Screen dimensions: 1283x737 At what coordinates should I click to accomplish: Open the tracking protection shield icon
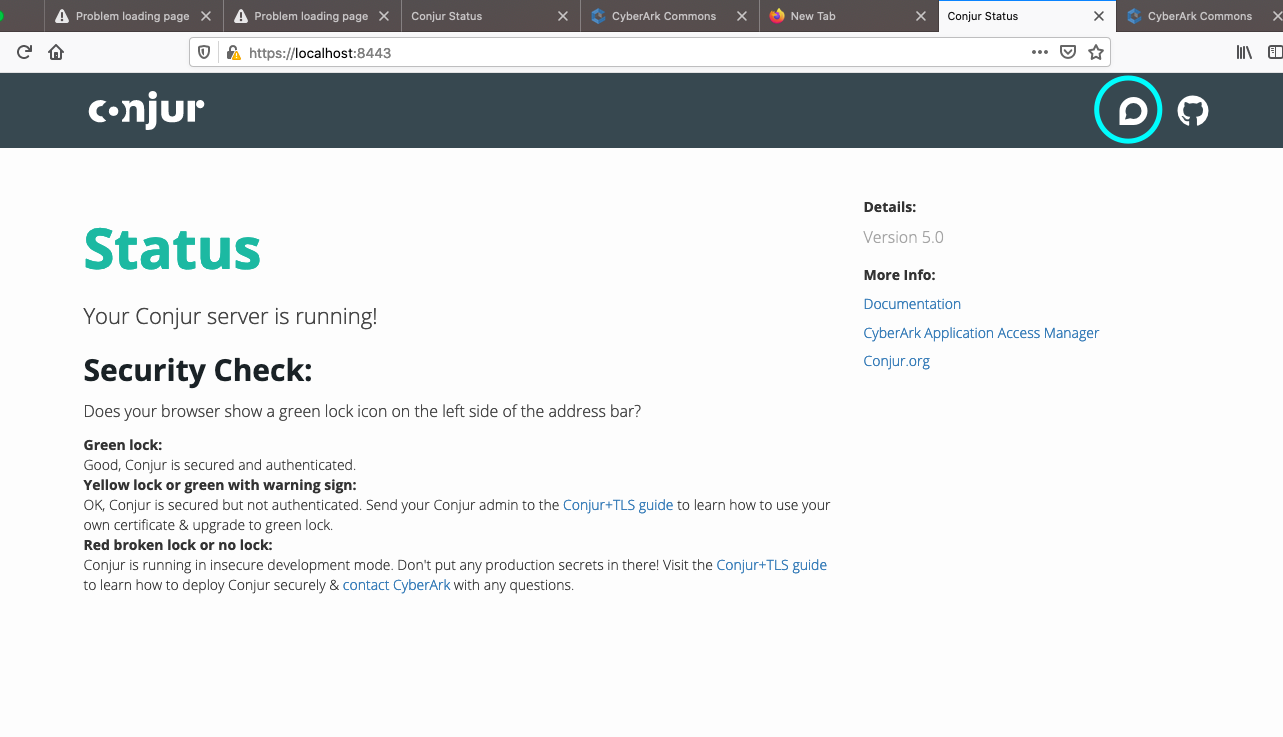click(204, 52)
